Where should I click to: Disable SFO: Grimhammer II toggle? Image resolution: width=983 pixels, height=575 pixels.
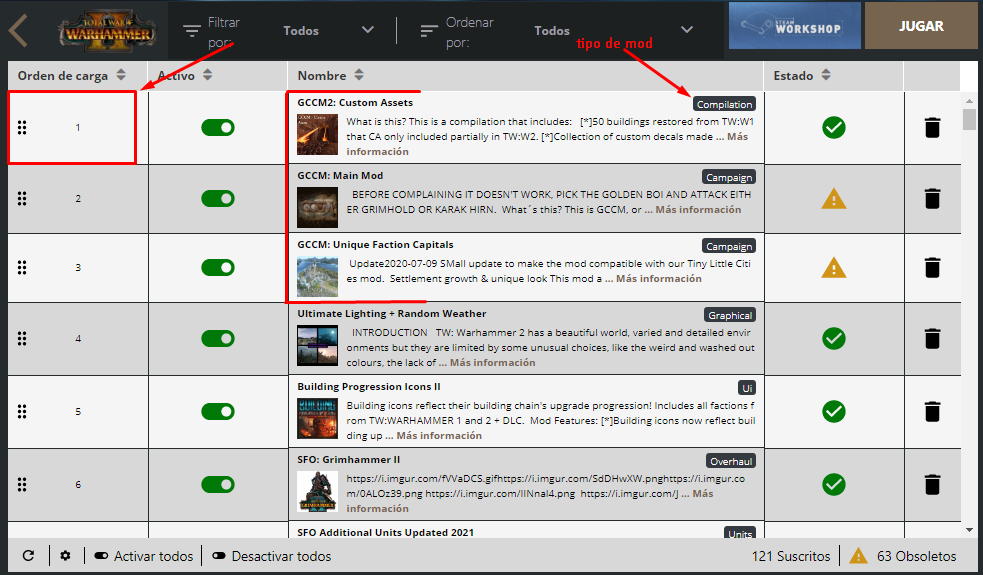pyautogui.click(x=218, y=485)
